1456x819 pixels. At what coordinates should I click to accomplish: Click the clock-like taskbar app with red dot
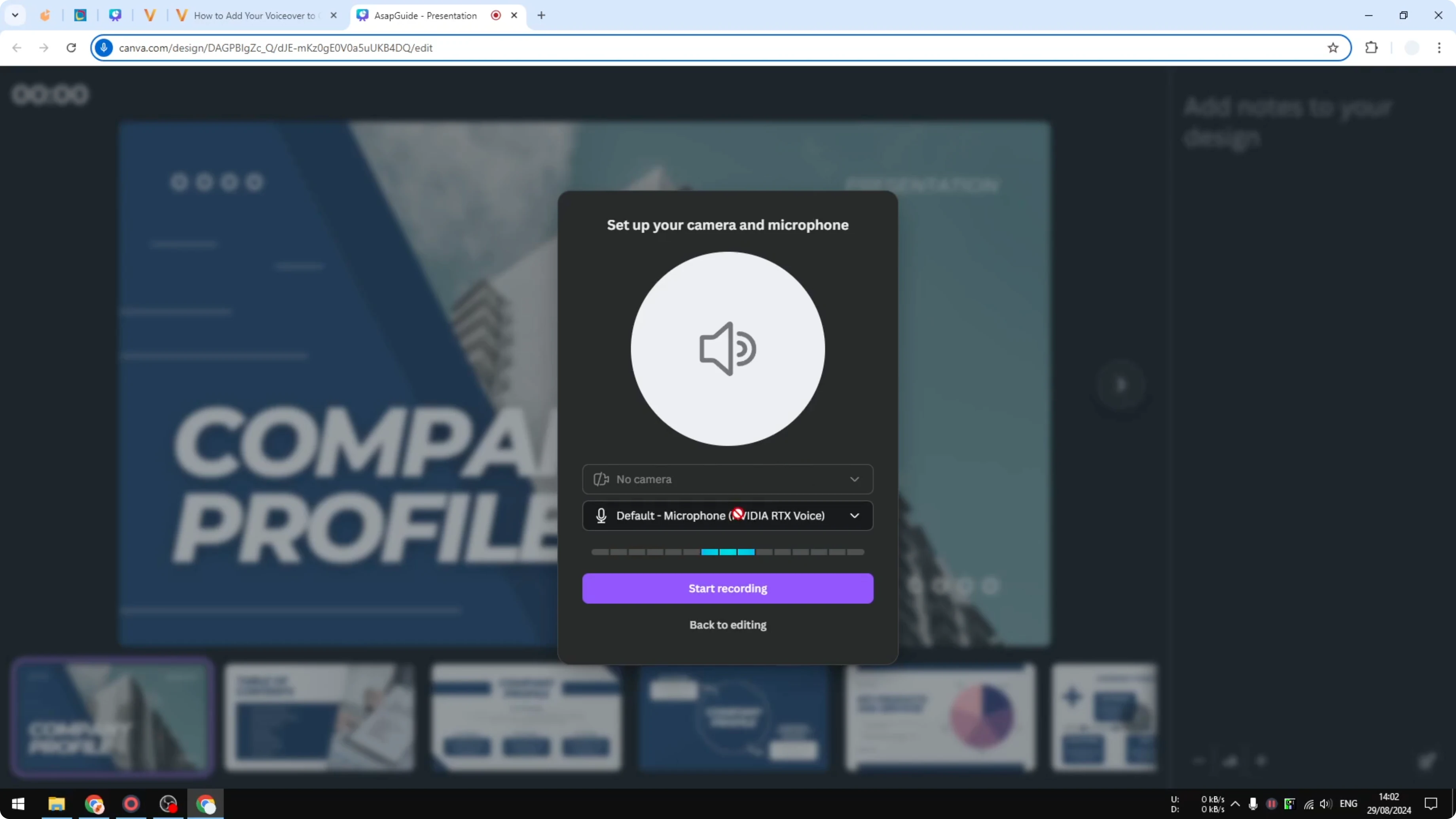pos(169,804)
